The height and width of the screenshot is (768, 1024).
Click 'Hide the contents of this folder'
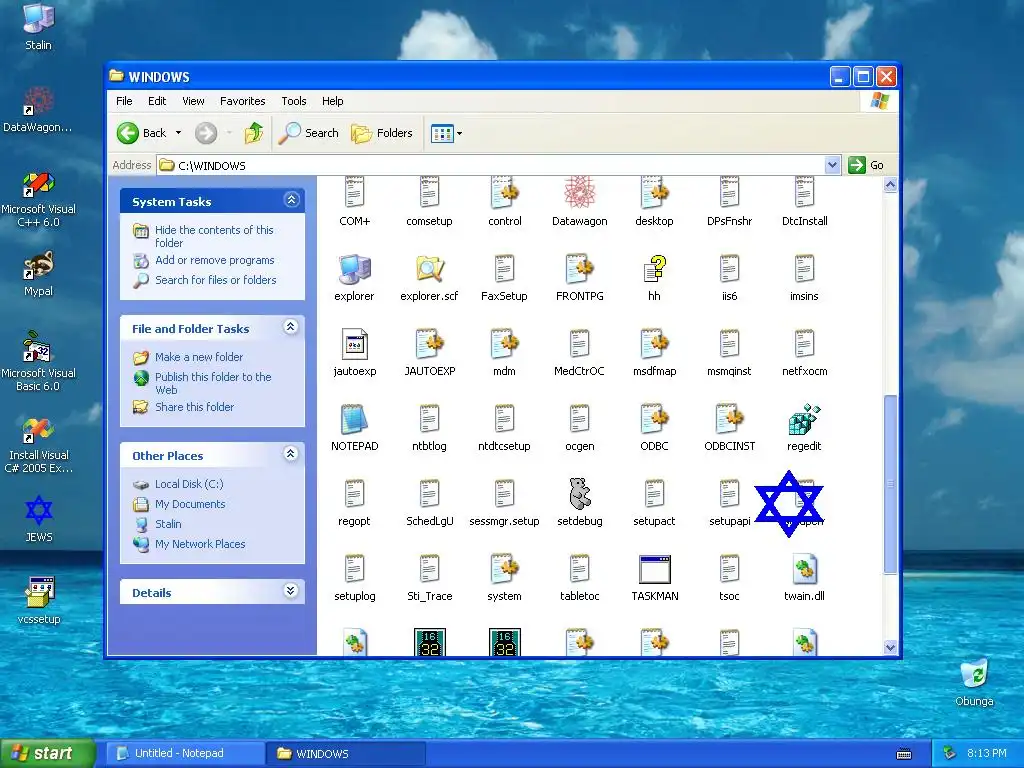pyautogui.click(x=214, y=236)
